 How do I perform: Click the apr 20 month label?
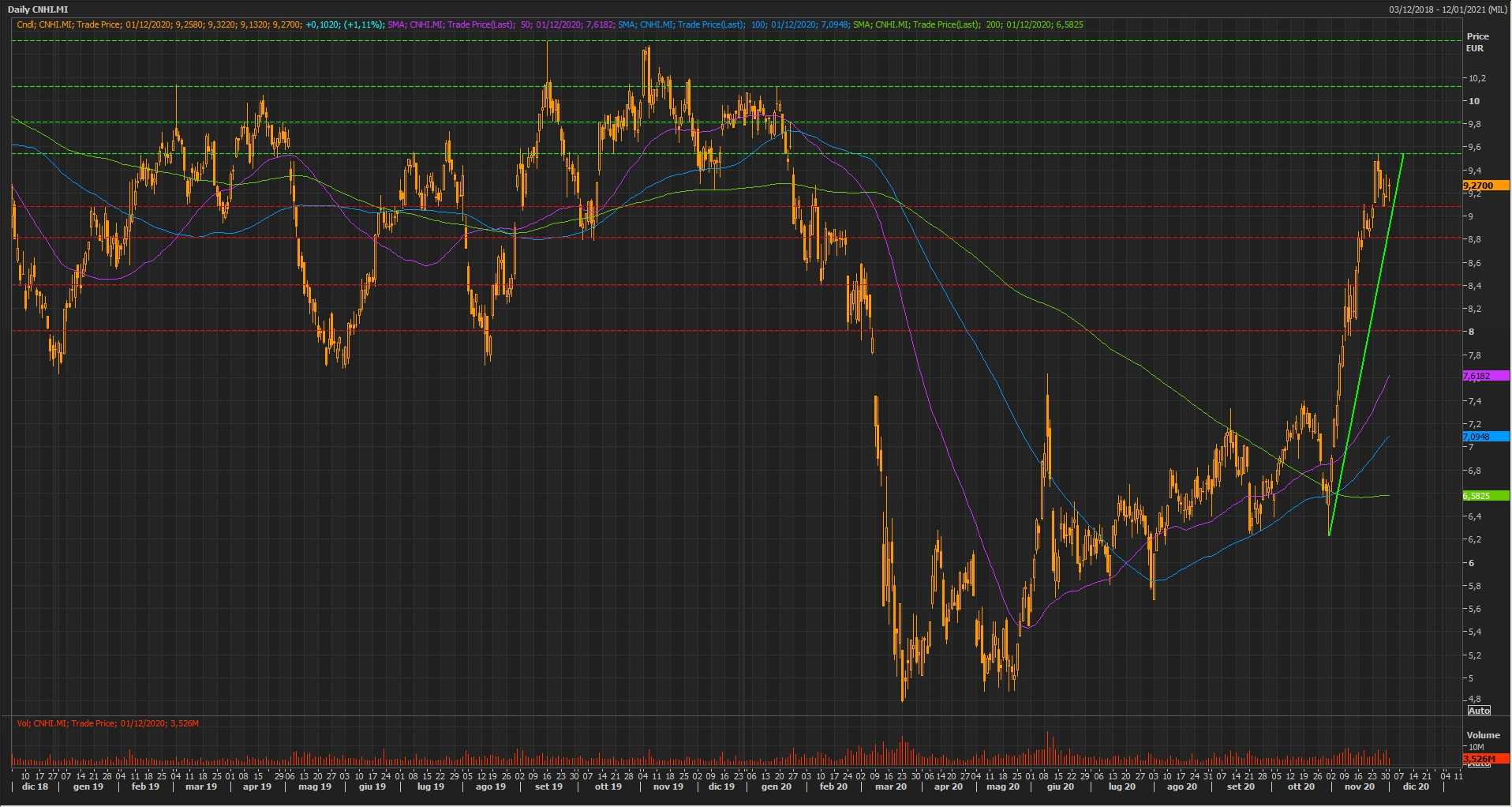[x=949, y=787]
